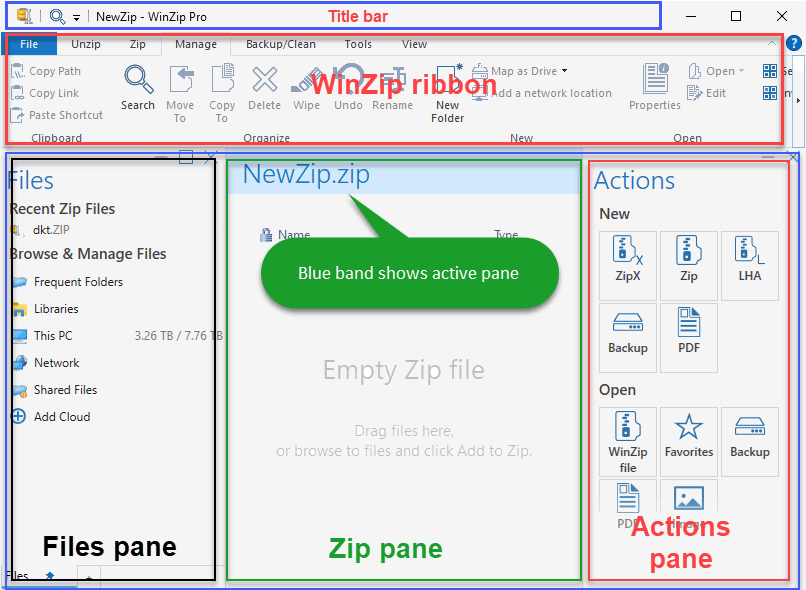Create a new LHA archive from Actions
The image size is (806, 590).
tap(750, 266)
